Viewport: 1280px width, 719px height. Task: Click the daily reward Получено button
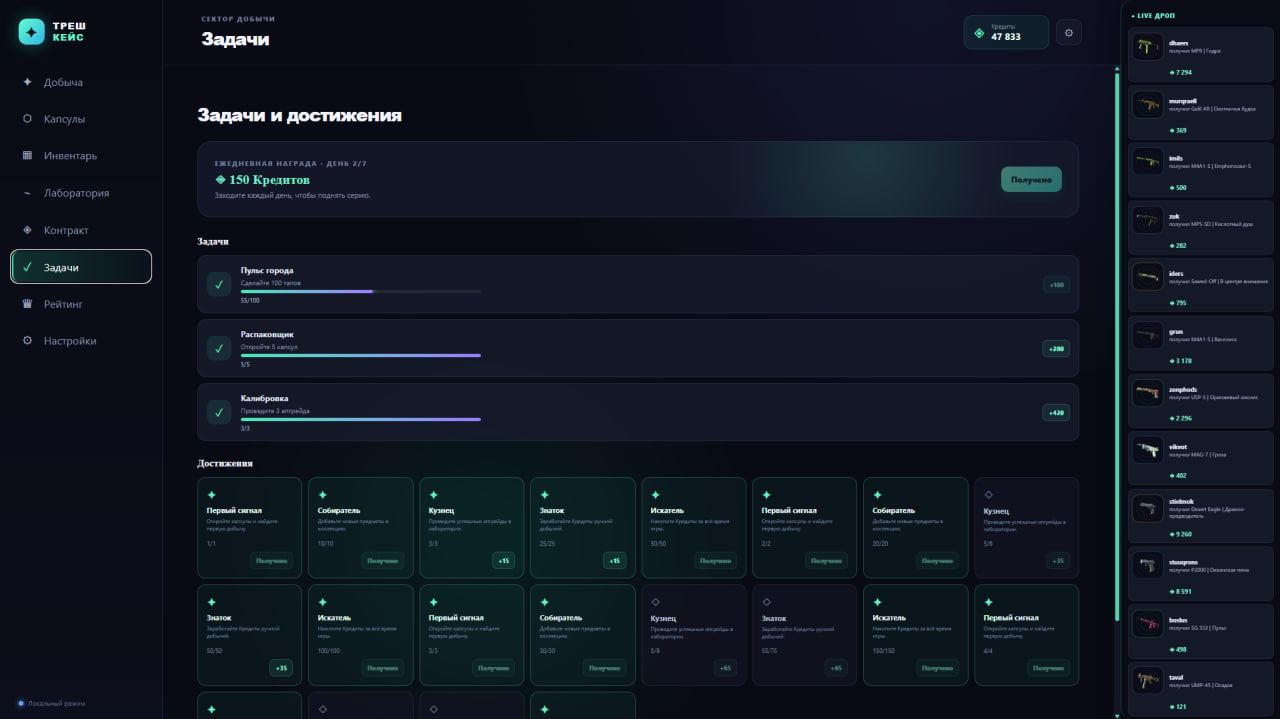pos(1031,180)
